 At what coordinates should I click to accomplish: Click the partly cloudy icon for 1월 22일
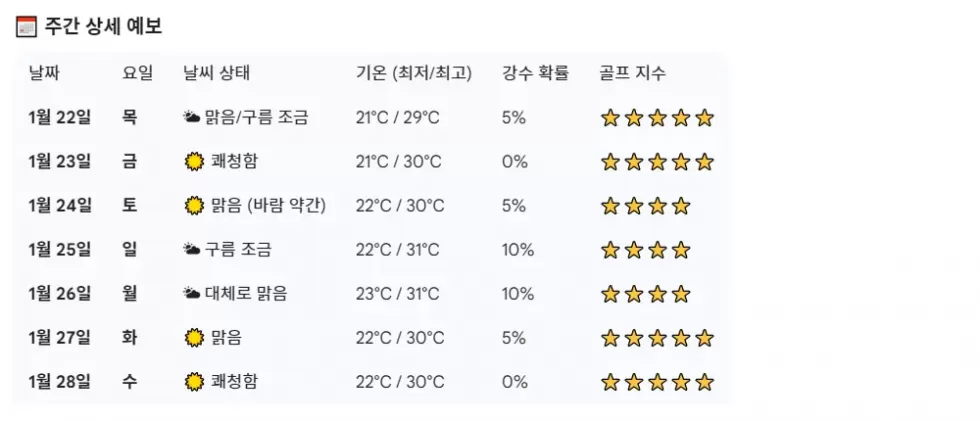(x=192, y=118)
